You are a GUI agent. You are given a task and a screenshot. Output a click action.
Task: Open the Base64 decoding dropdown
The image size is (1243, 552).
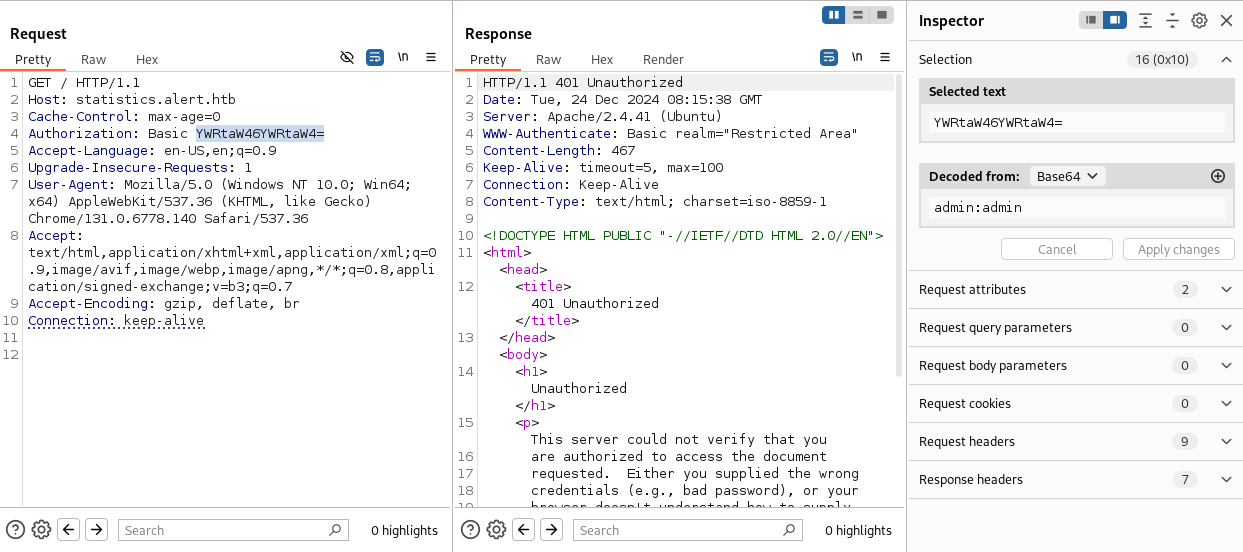tap(1067, 176)
